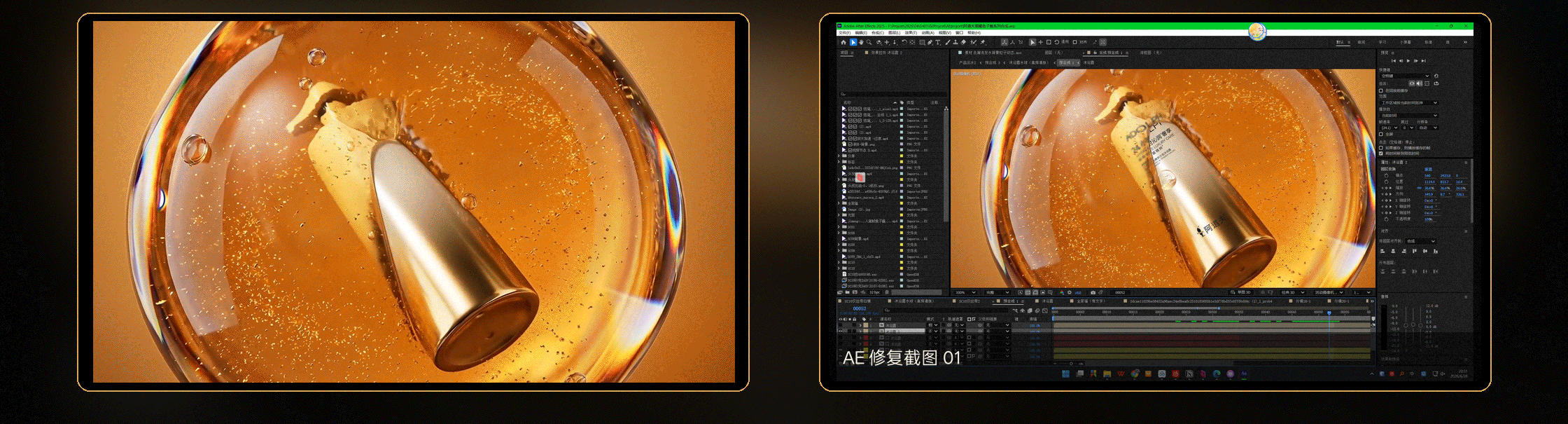This screenshot has width=1568, height=424.
Task: Open Windows Start button on taskbar
Action: (x=1065, y=374)
